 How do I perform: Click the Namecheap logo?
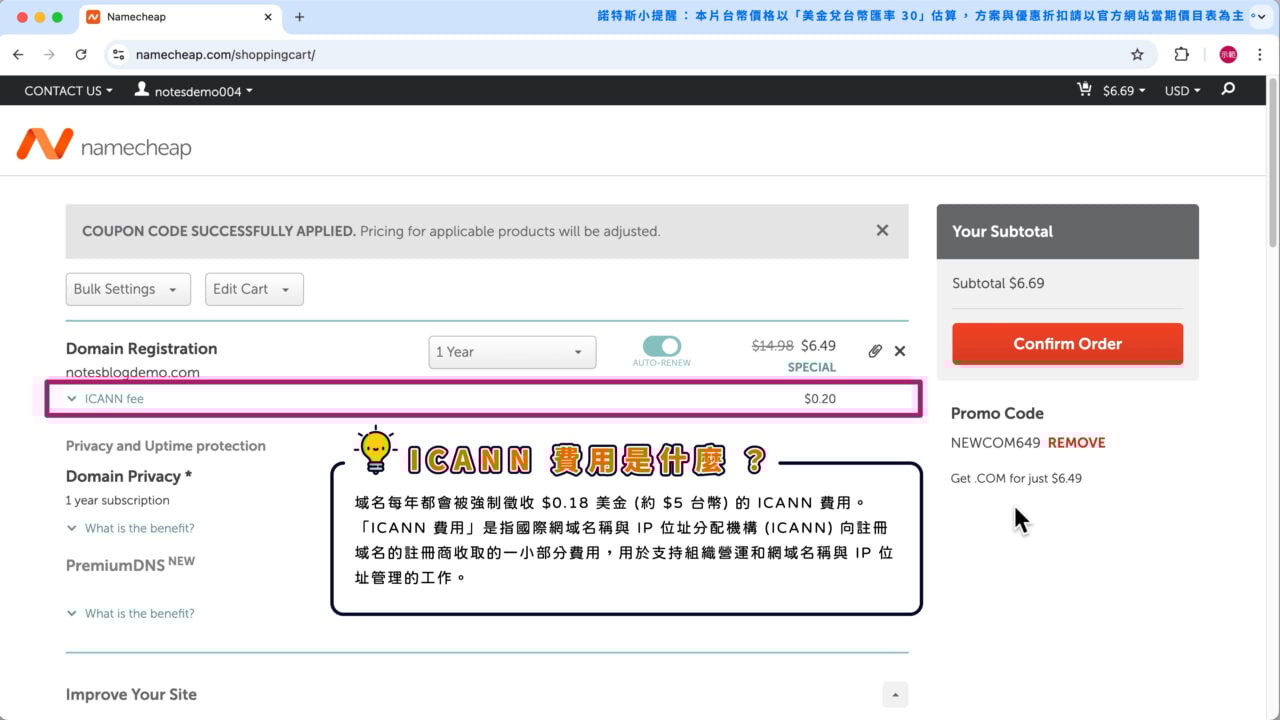point(104,144)
